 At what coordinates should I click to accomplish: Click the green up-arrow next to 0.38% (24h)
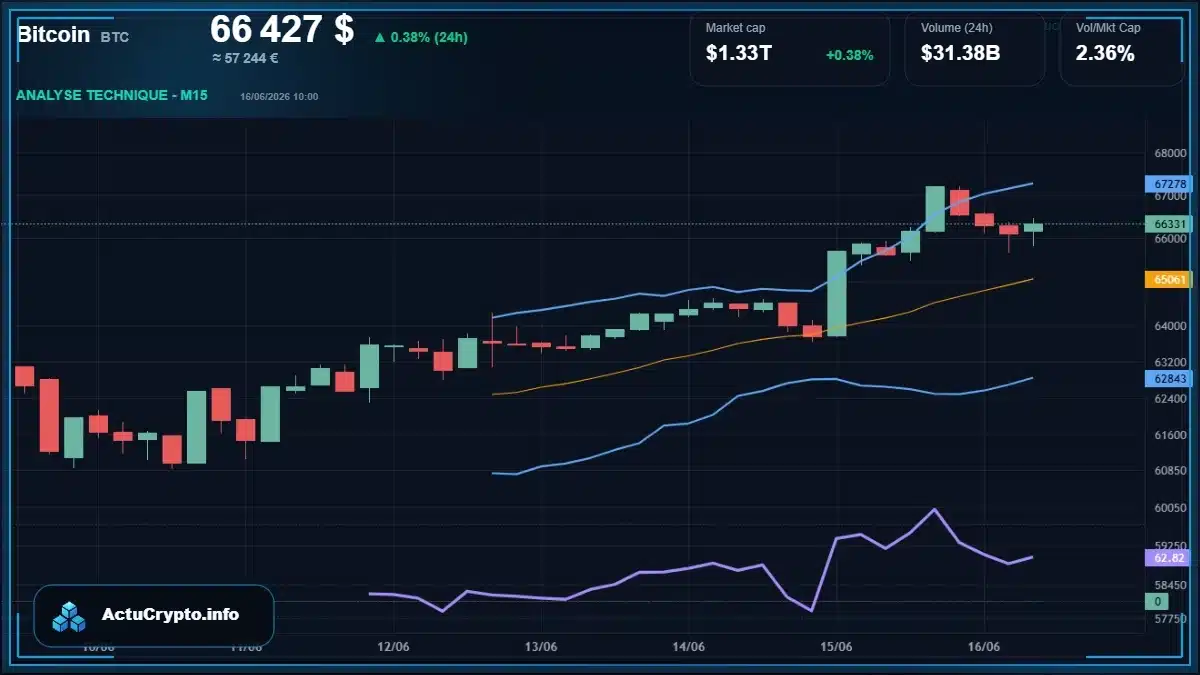coord(380,38)
